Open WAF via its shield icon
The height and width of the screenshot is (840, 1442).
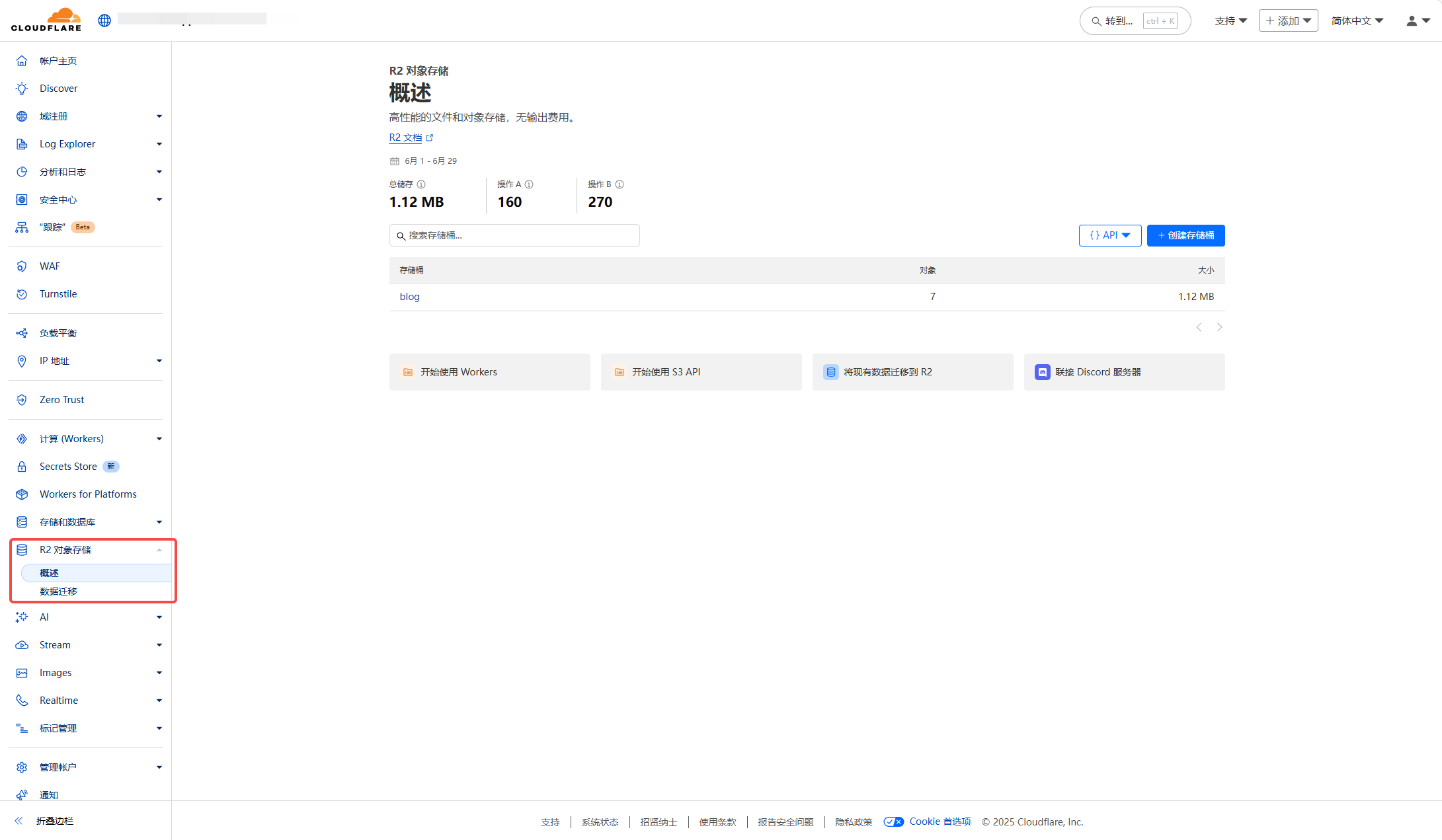point(22,266)
